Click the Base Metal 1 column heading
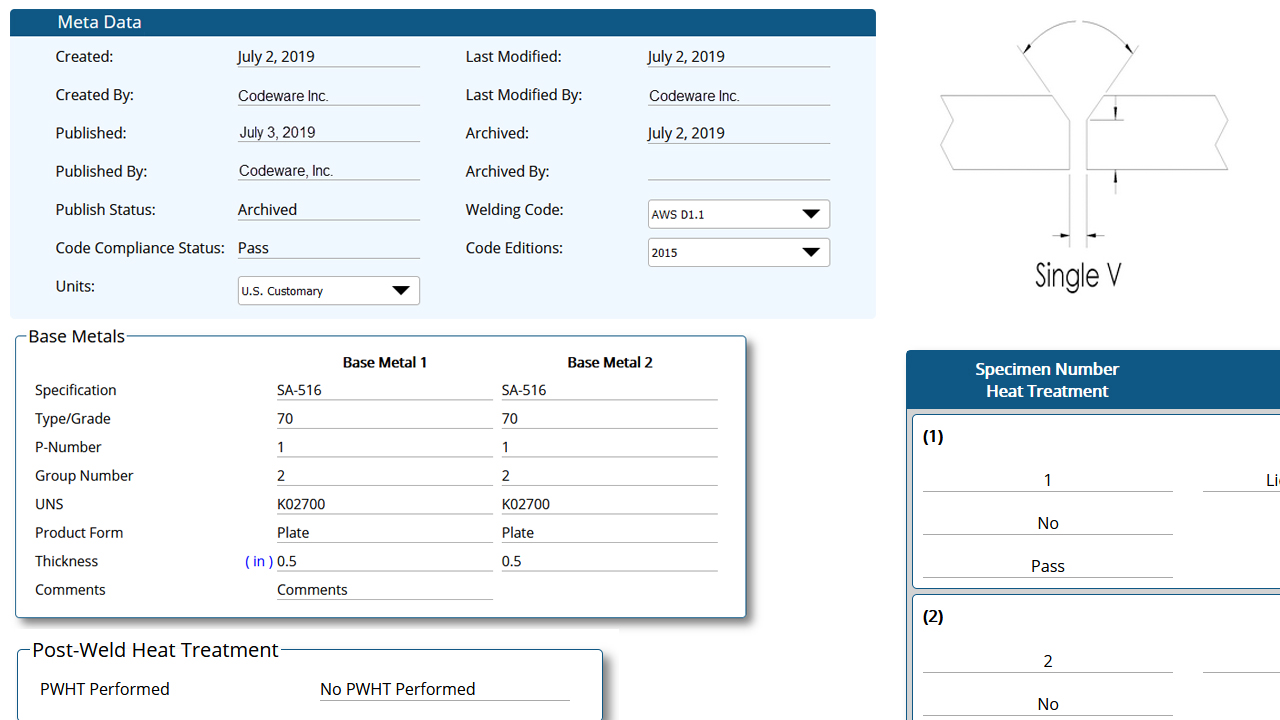This screenshot has width=1280, height=720. tap(385, 362)
